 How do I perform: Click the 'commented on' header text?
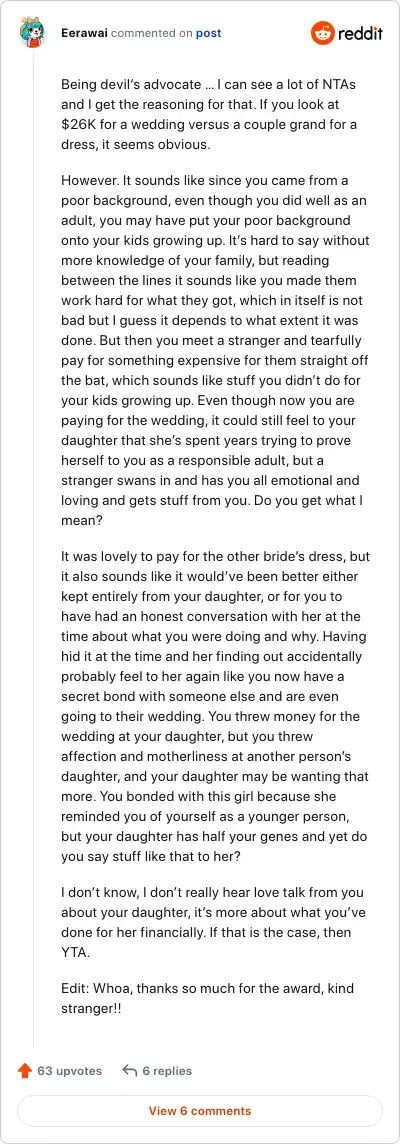[x=151, y=33]
